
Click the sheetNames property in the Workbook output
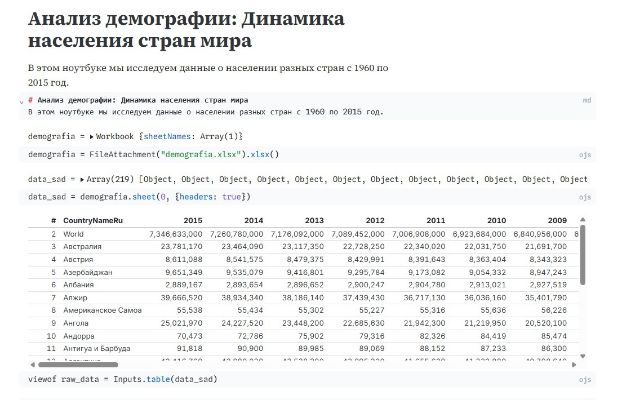point(167,136)
